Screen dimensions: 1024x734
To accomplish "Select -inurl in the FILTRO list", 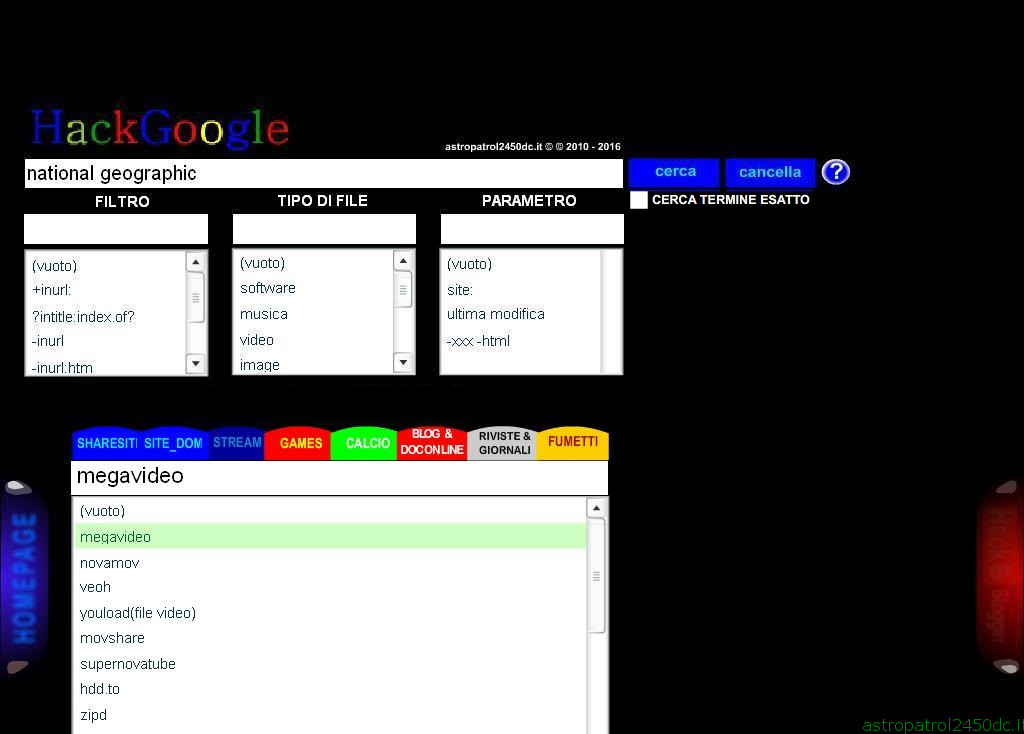I will [108, 341].
